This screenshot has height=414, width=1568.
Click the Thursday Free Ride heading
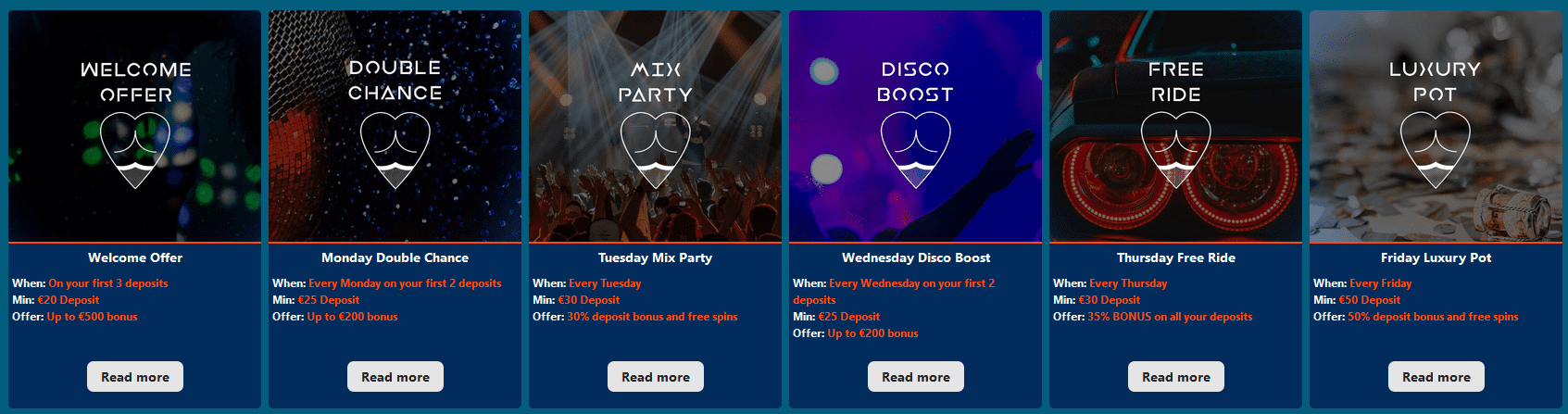(1176, 257)
